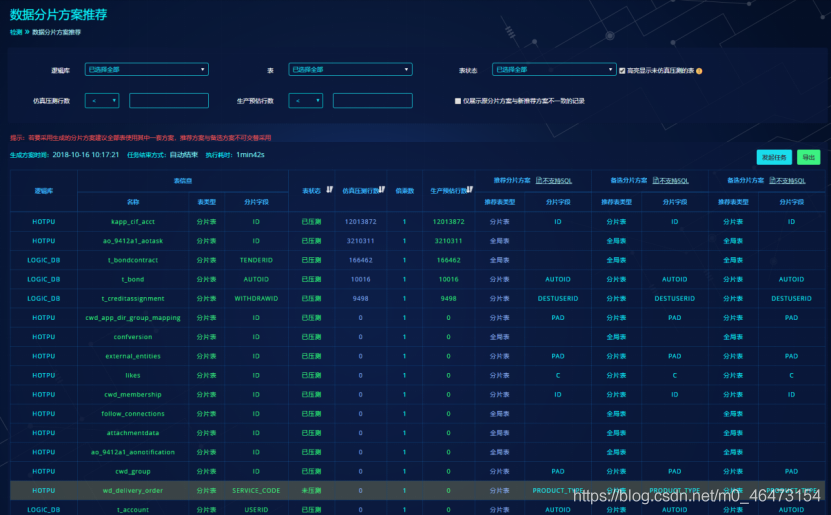The image size is (831, 515).
Task: Click the 名称 column header
Action: [x=133, y=202]
